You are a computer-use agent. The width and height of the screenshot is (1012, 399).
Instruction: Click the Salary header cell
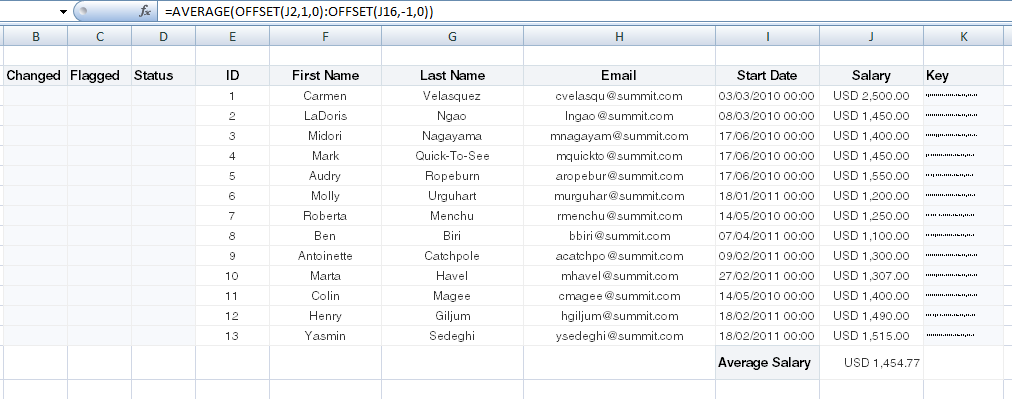(x=871, y=76)
